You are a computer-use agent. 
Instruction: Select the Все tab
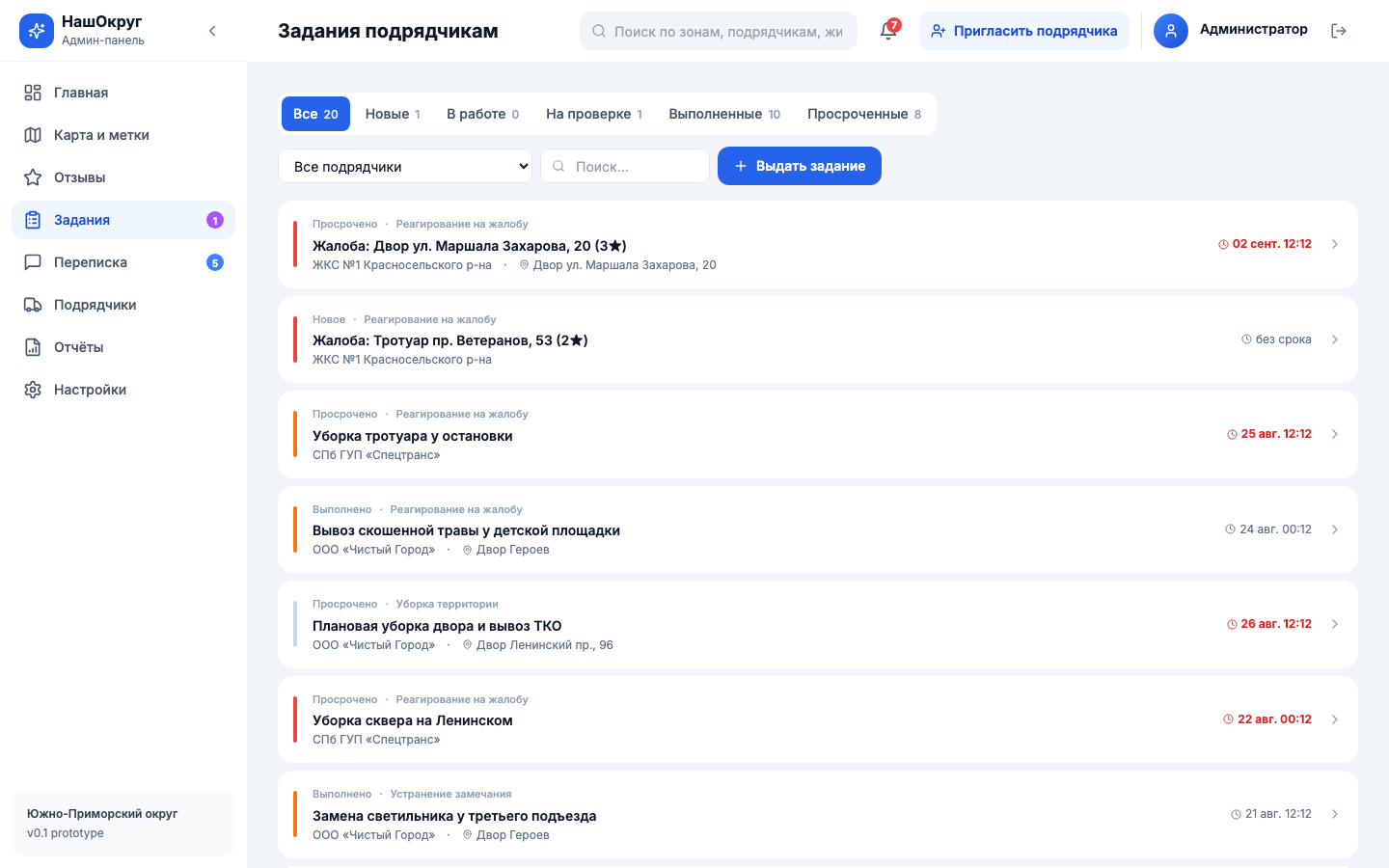tap(315, 114)
